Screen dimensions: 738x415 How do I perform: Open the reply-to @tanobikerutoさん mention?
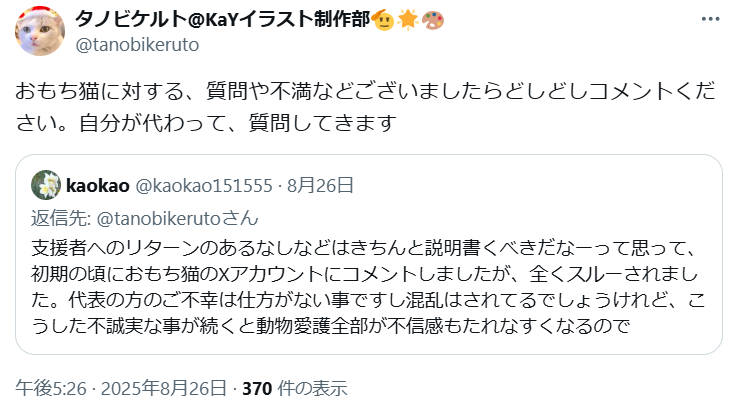177,218
